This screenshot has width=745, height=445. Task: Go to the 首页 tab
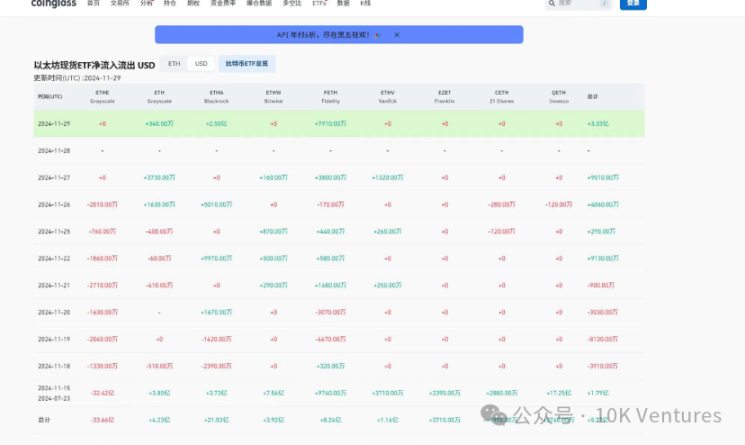tap(93, 4)
